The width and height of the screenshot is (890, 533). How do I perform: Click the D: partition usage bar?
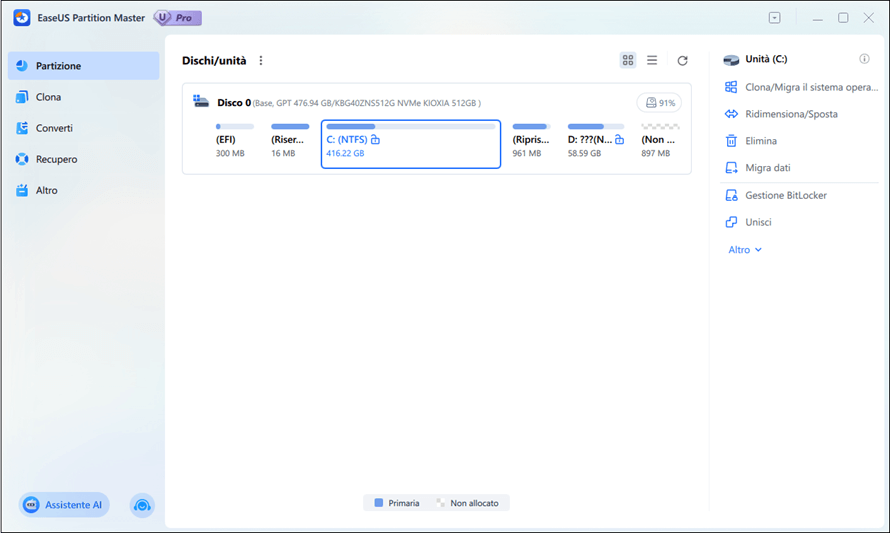coord(596,127)
